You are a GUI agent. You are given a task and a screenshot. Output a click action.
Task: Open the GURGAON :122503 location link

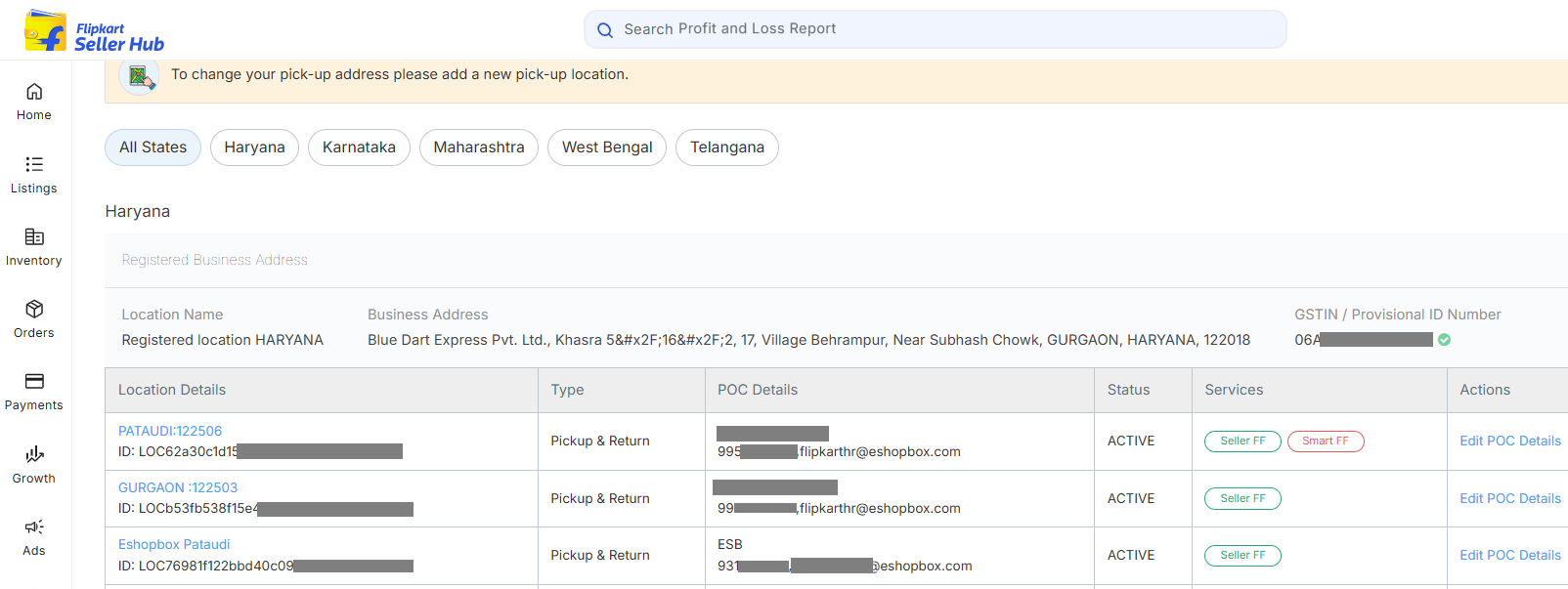coord(178,487)
